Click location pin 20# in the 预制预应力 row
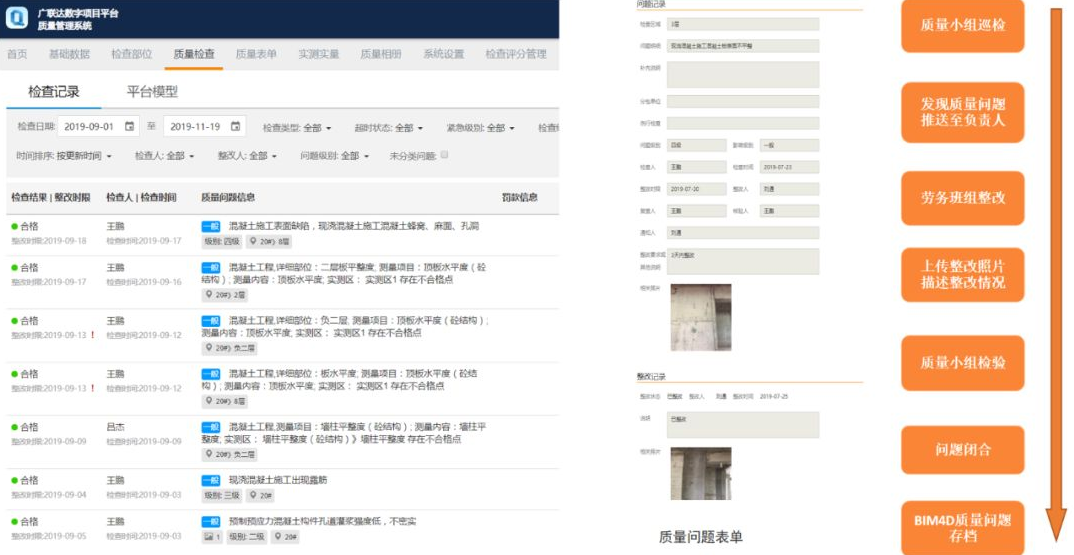 (286, 537)
